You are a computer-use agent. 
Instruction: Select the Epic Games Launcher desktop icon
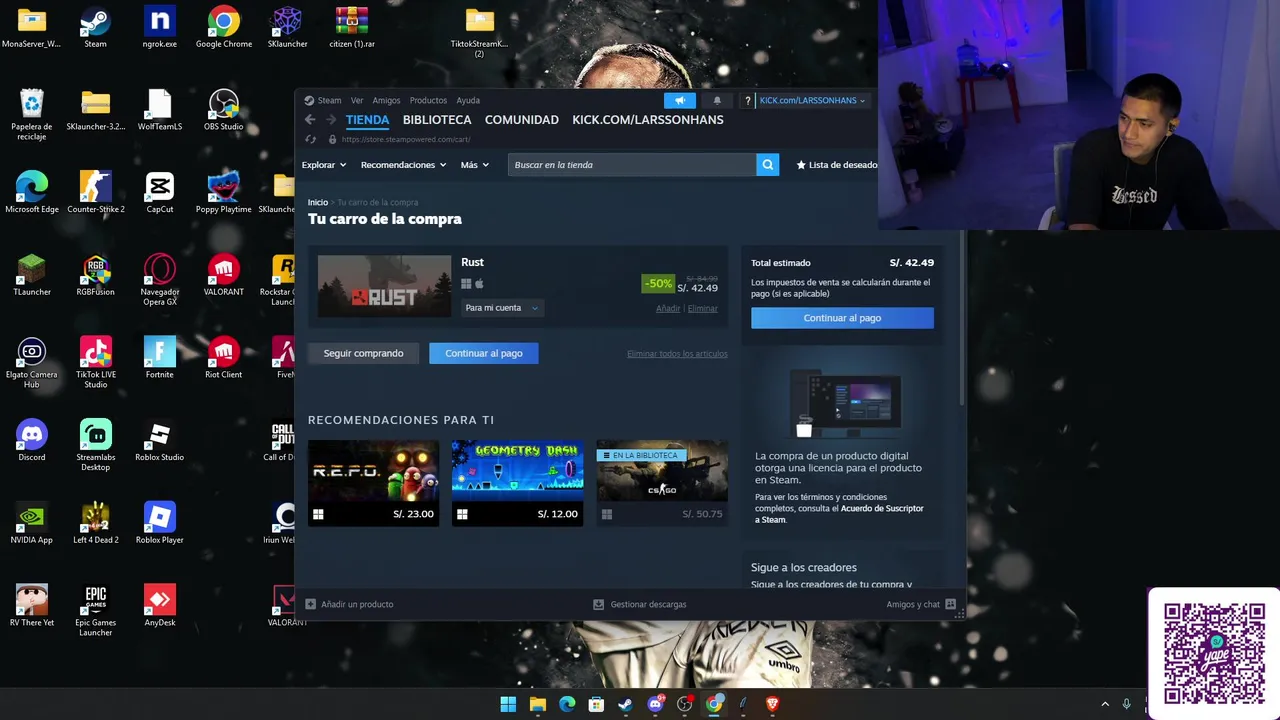96,611
